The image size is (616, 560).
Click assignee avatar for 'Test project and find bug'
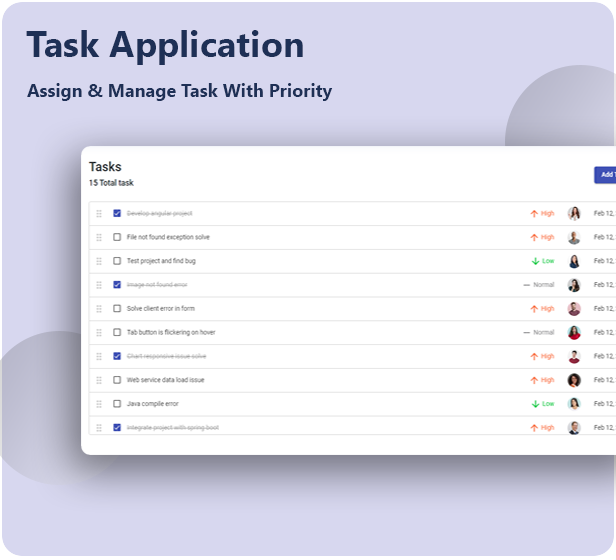(574, 261)
